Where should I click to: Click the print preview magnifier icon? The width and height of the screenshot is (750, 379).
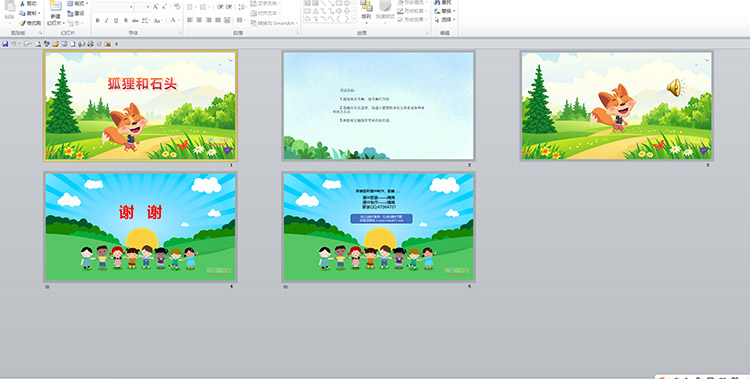(x=38, y=44)
